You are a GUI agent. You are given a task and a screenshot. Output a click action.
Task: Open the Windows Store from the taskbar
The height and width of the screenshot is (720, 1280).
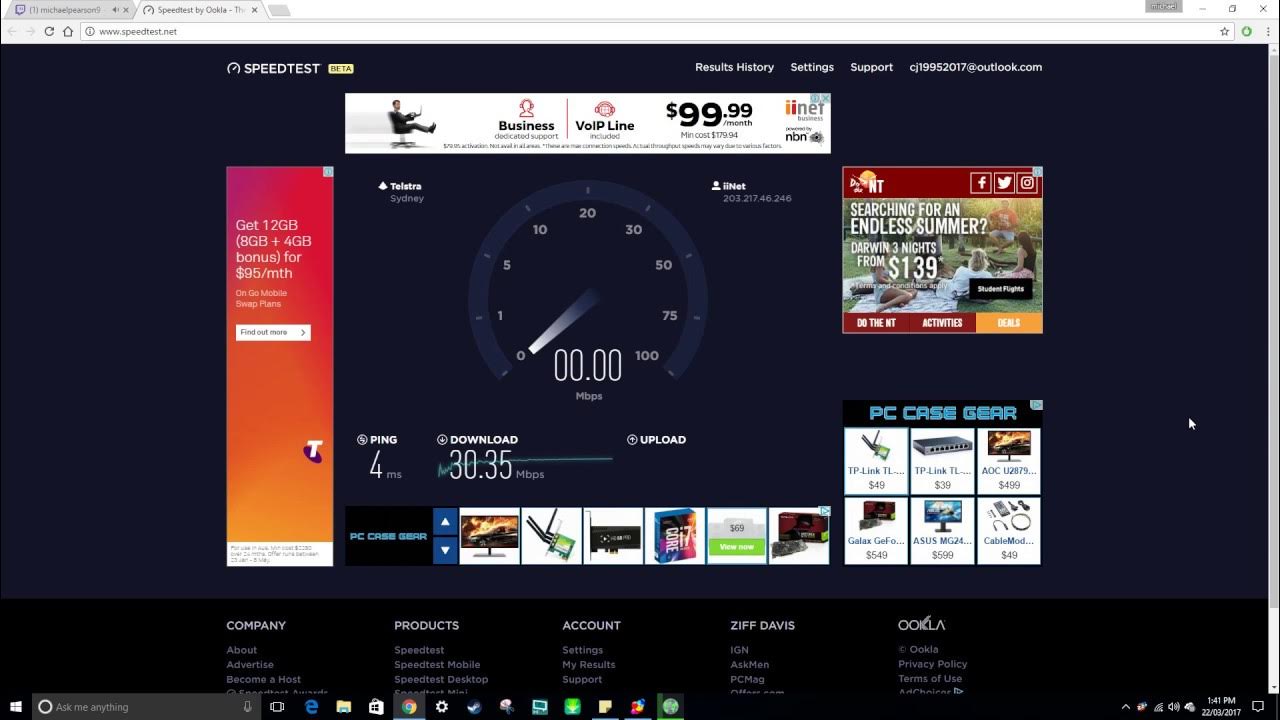click(376, 706)
